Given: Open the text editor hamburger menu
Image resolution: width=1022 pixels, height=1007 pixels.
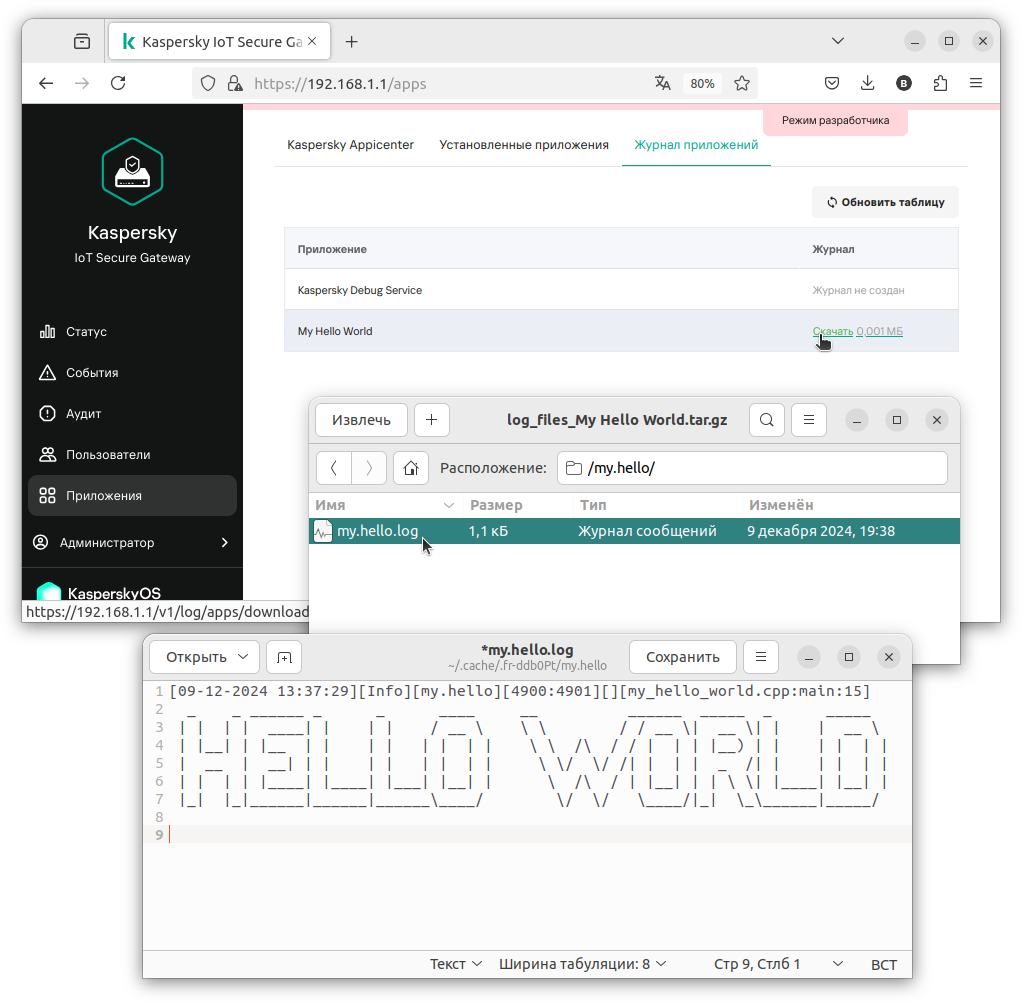Looking at the screenshot, I should click(x=761, y=657).
